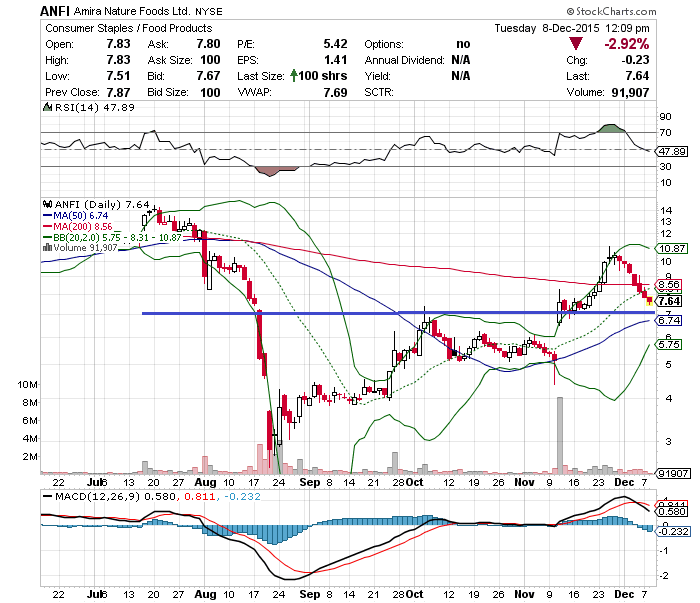
Task: Click the candlestick icon beside ANFI (Daily)
Action: [47, 204]
